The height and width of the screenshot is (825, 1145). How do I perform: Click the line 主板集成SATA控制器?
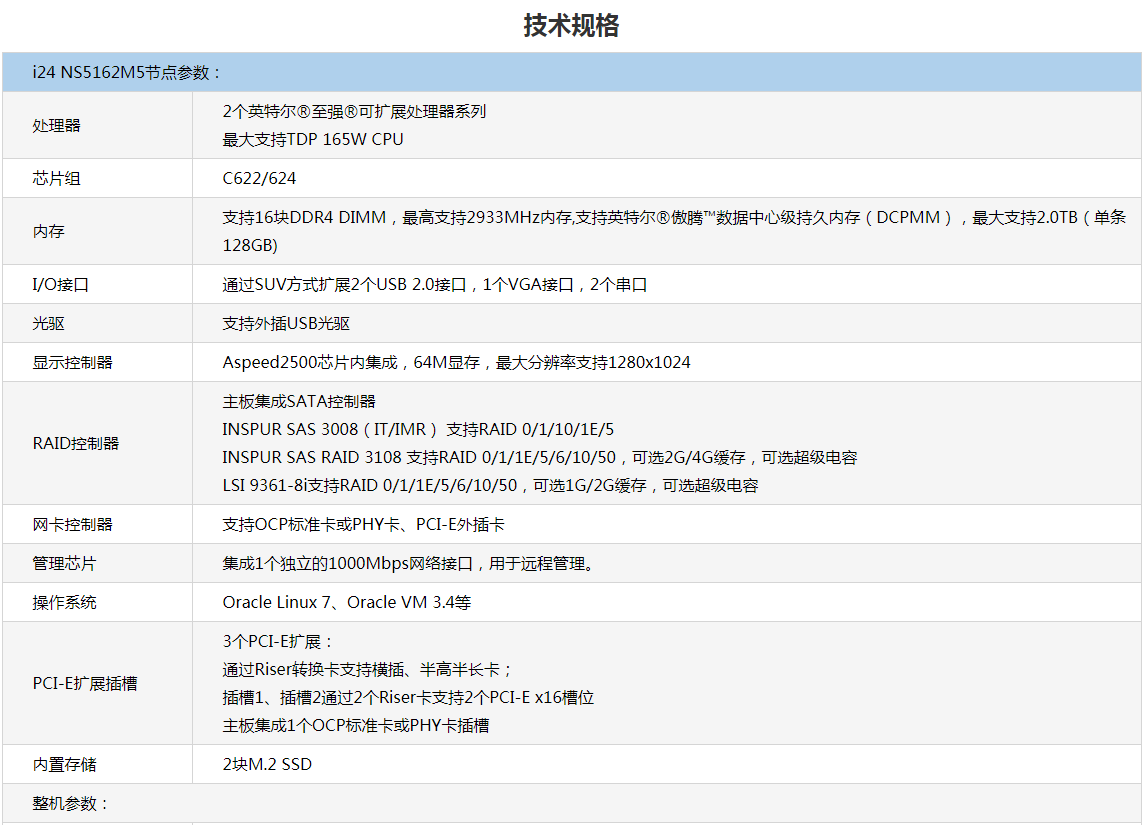(x=299, y=402)
